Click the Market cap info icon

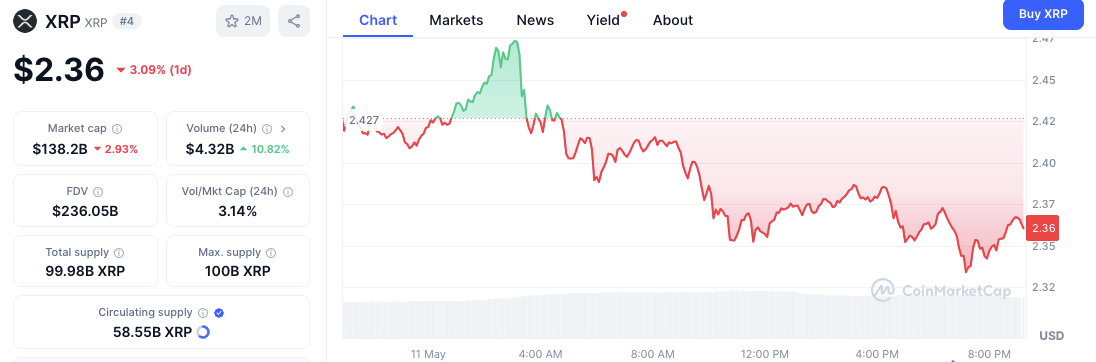(x=117, y=129)
